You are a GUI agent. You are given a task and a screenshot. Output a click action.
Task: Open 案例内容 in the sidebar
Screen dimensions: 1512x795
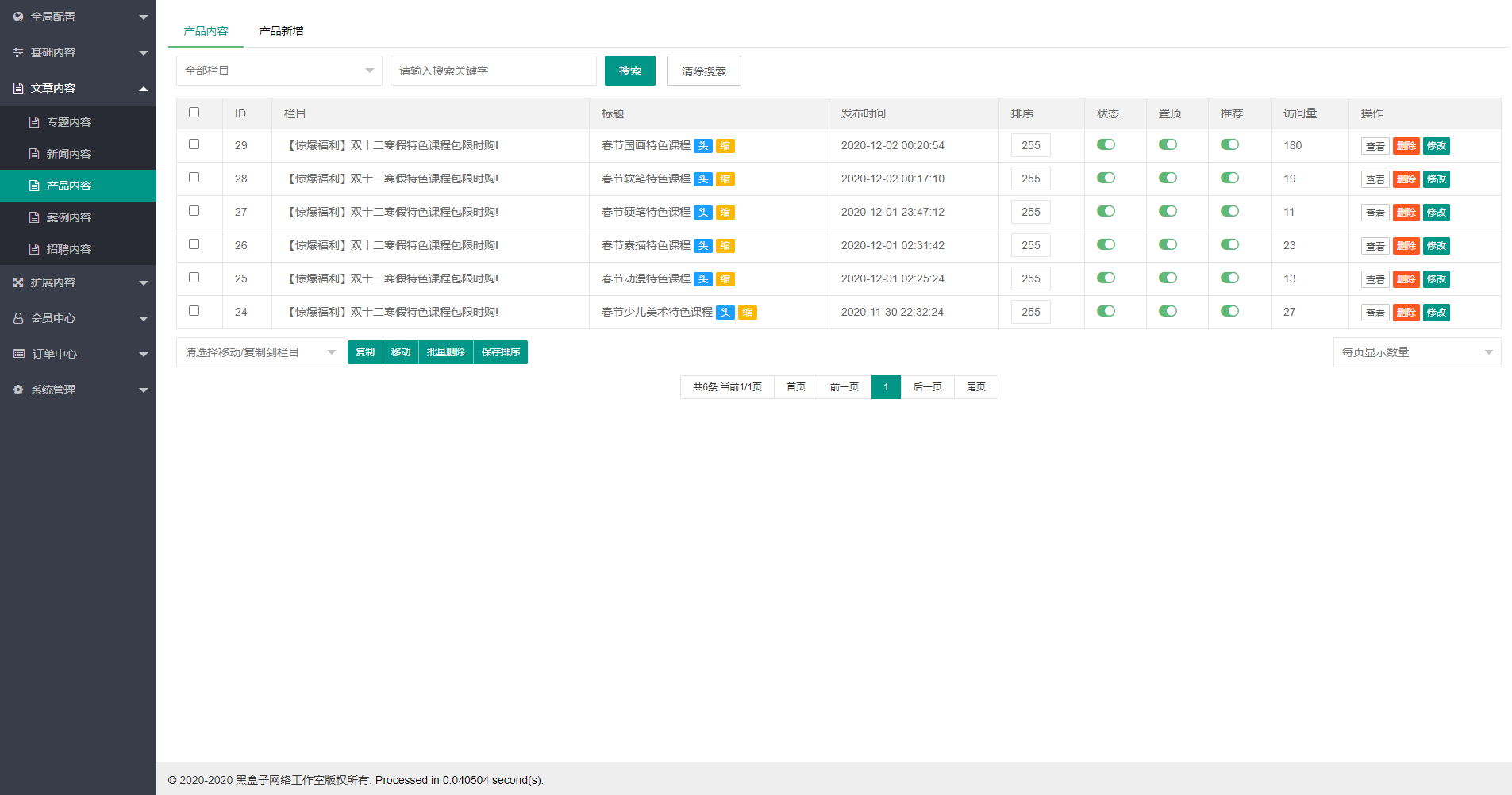[x=78, y=217]
